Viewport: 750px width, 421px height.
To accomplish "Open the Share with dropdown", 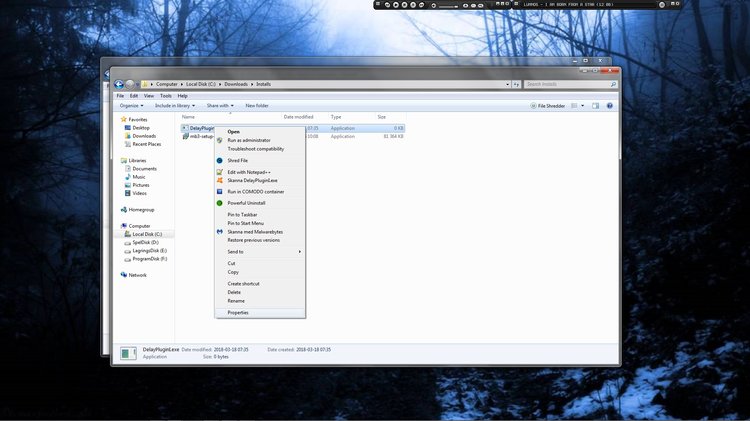I will (x=220, y=106).
